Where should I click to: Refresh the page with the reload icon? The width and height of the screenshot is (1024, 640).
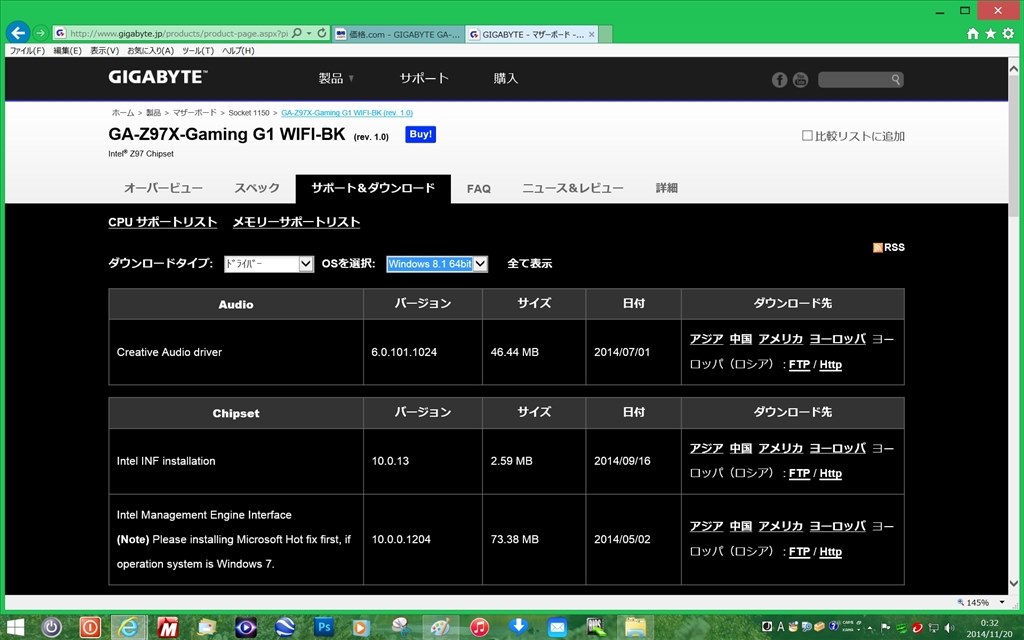pos(322,33)
